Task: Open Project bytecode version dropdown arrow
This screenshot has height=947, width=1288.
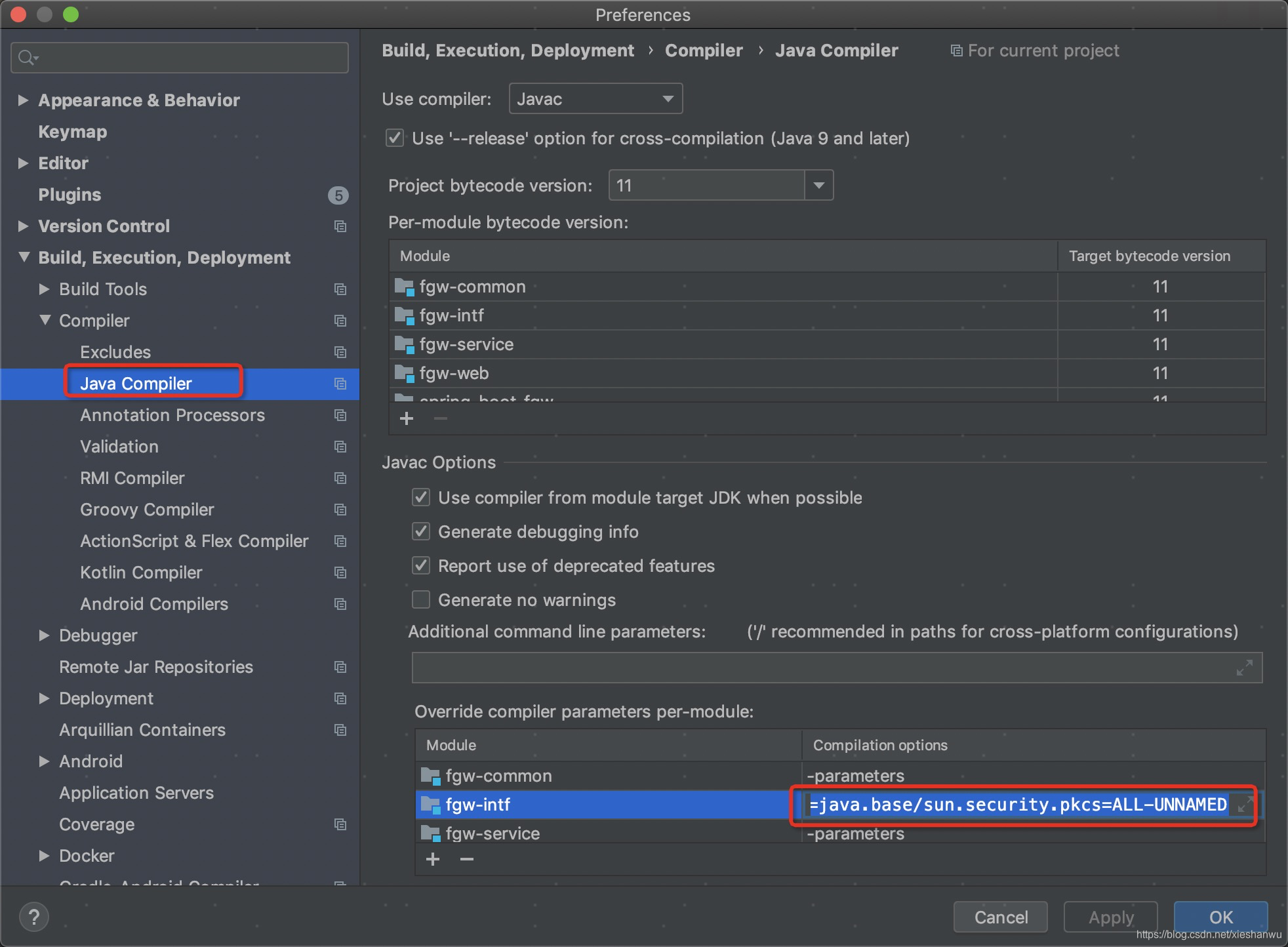Action: pos(818,186)
